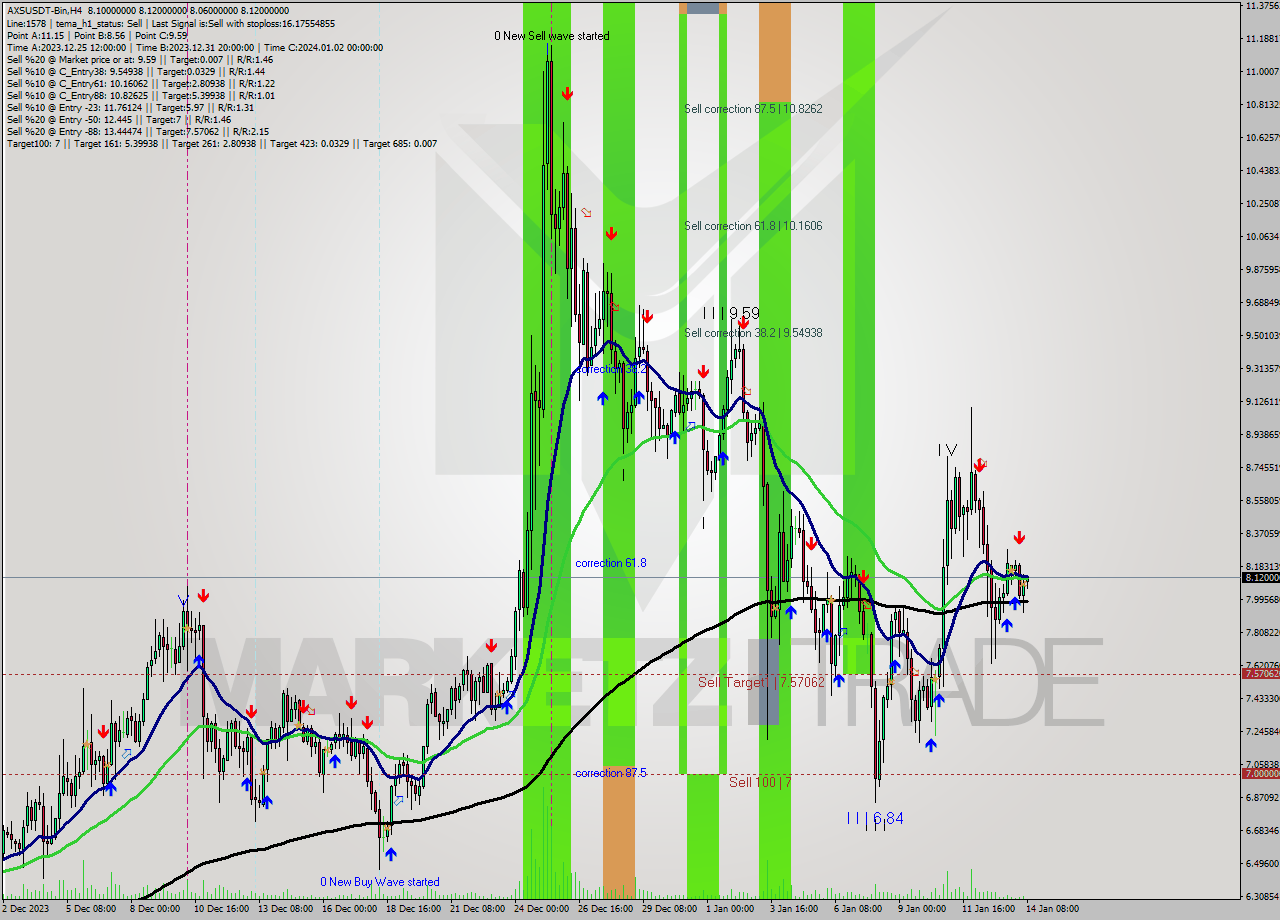Viewport: 1280px width, 920px height.
Task: Click the "Sell %10 @ Entry -23: 11.76124" line
Action: pos(131,107)
